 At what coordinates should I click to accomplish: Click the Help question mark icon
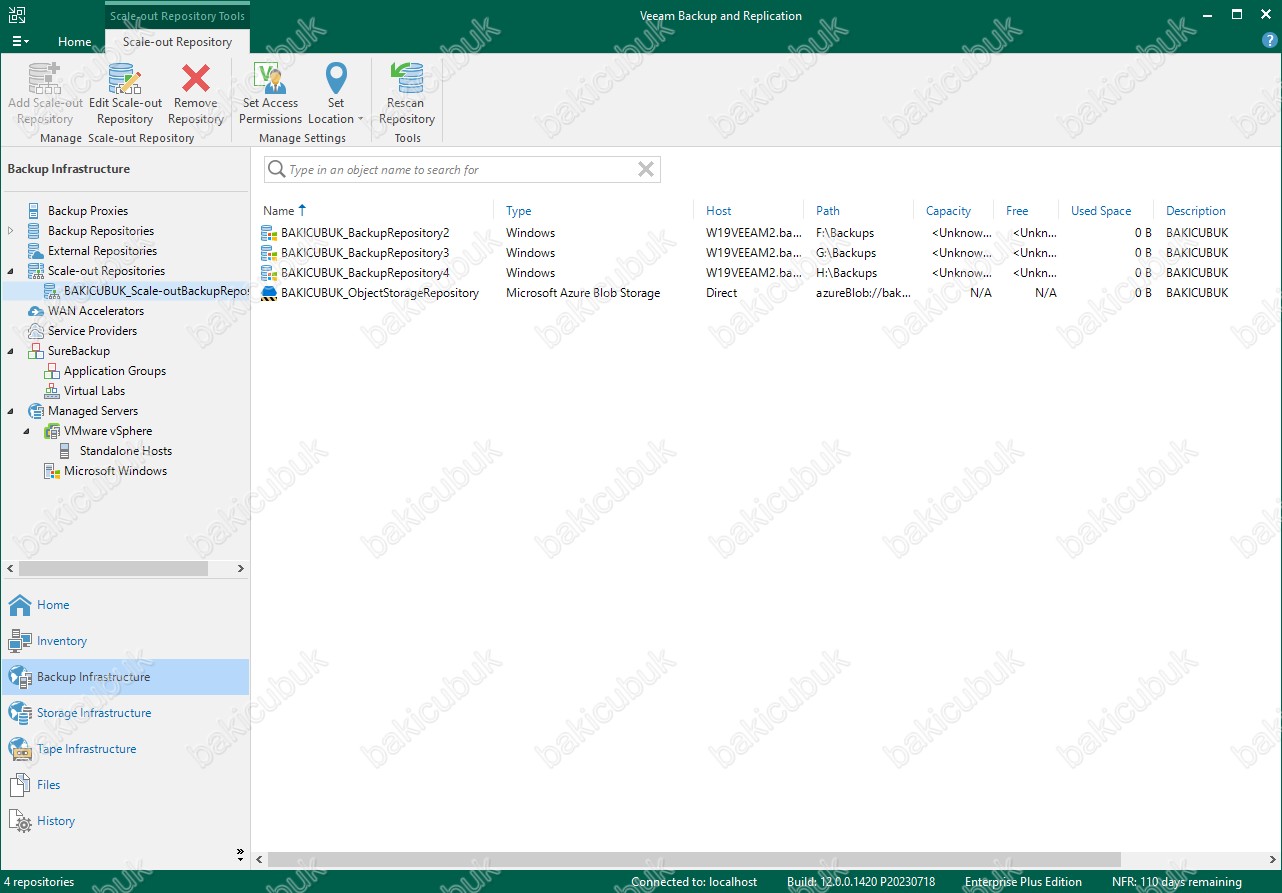(1269, 41)
